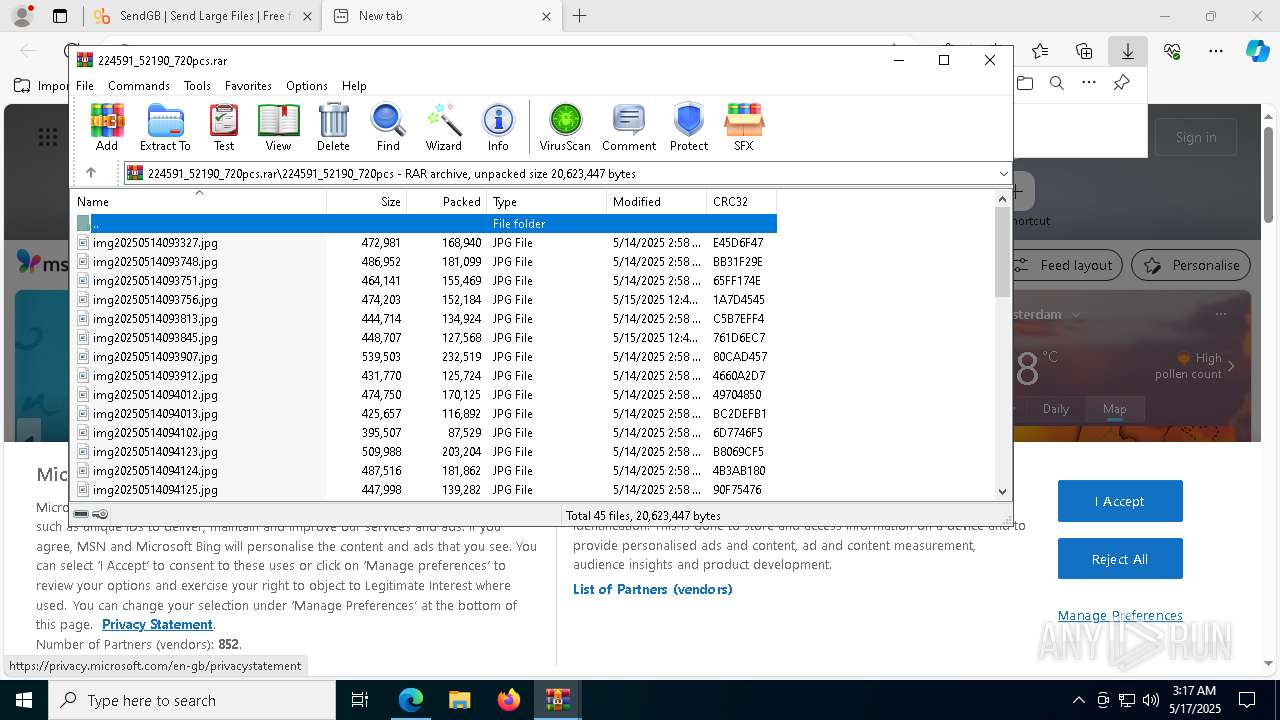Select file img20250514093748.jpg
Image resolution: width=1280 pixels, height=720 pixels.
pyautogui.click(x=425, y=262)
